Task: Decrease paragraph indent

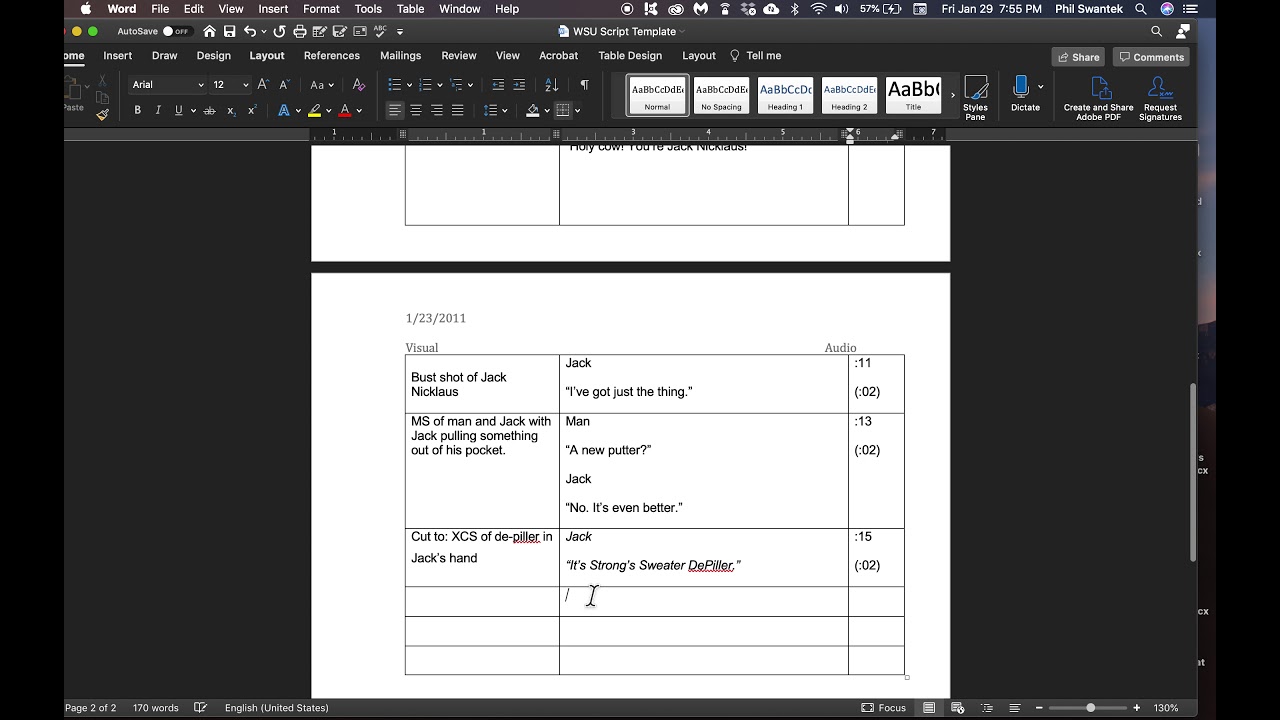Action: [498, 85]
